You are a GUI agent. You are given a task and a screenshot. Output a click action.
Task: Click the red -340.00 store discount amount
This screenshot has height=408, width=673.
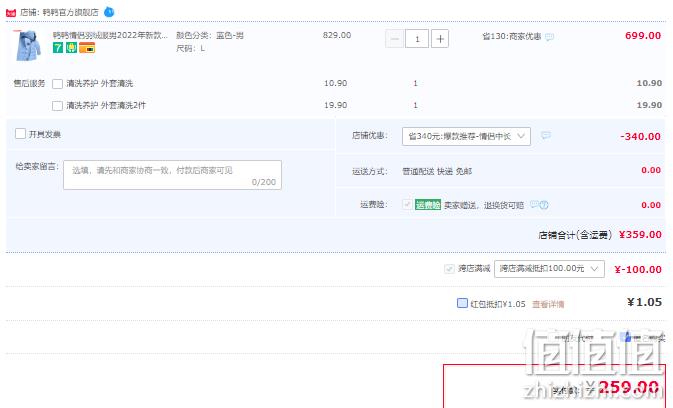tap(640, 136)
